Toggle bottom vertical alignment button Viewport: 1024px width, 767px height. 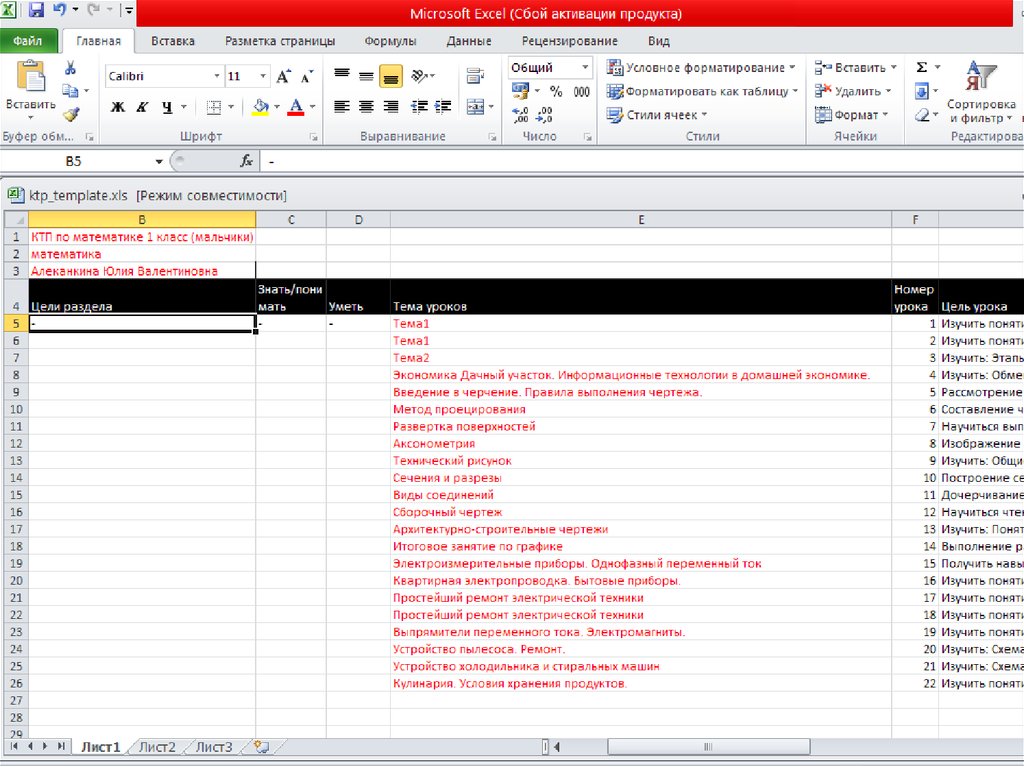click(x=390, y=76)
